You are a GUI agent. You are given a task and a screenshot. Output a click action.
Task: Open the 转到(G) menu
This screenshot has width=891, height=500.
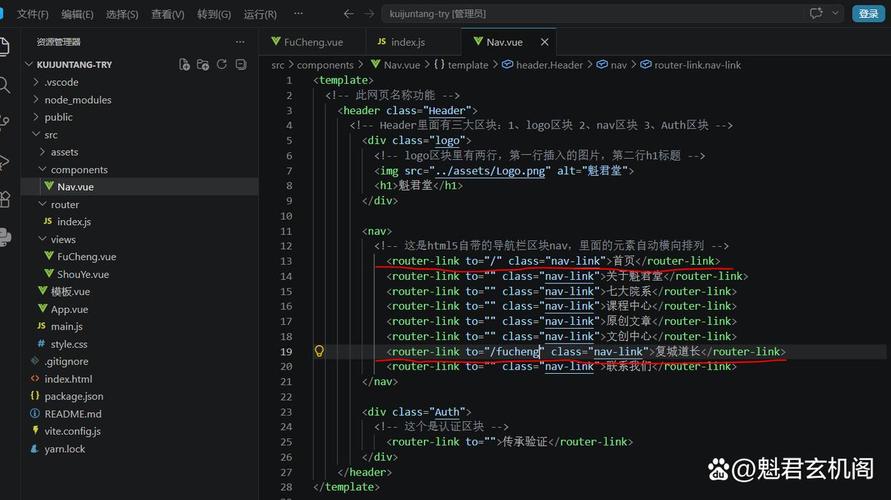[x=214, y=14]
